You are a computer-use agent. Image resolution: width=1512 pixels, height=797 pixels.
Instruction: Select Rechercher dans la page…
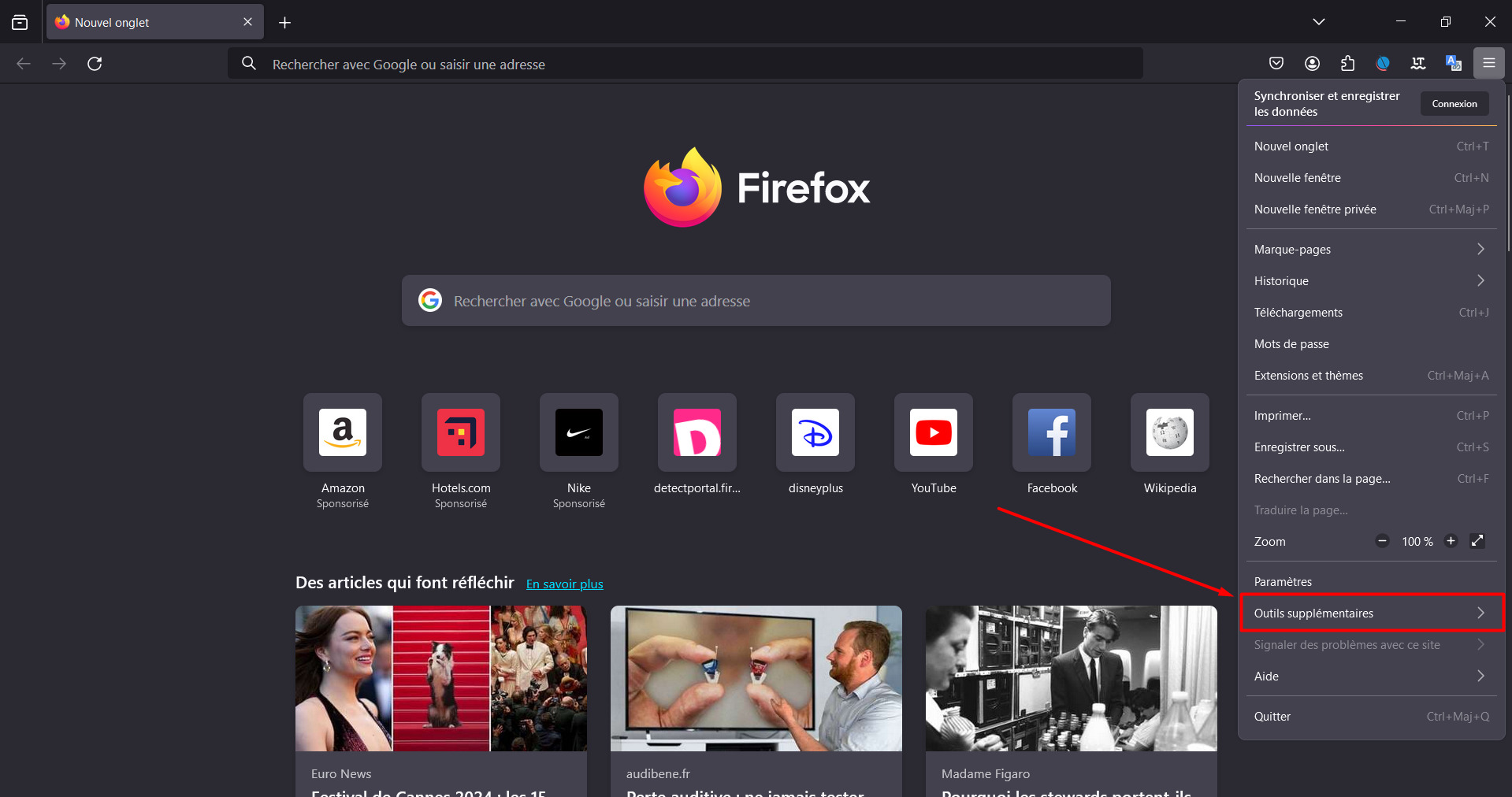click(1371, 479)
